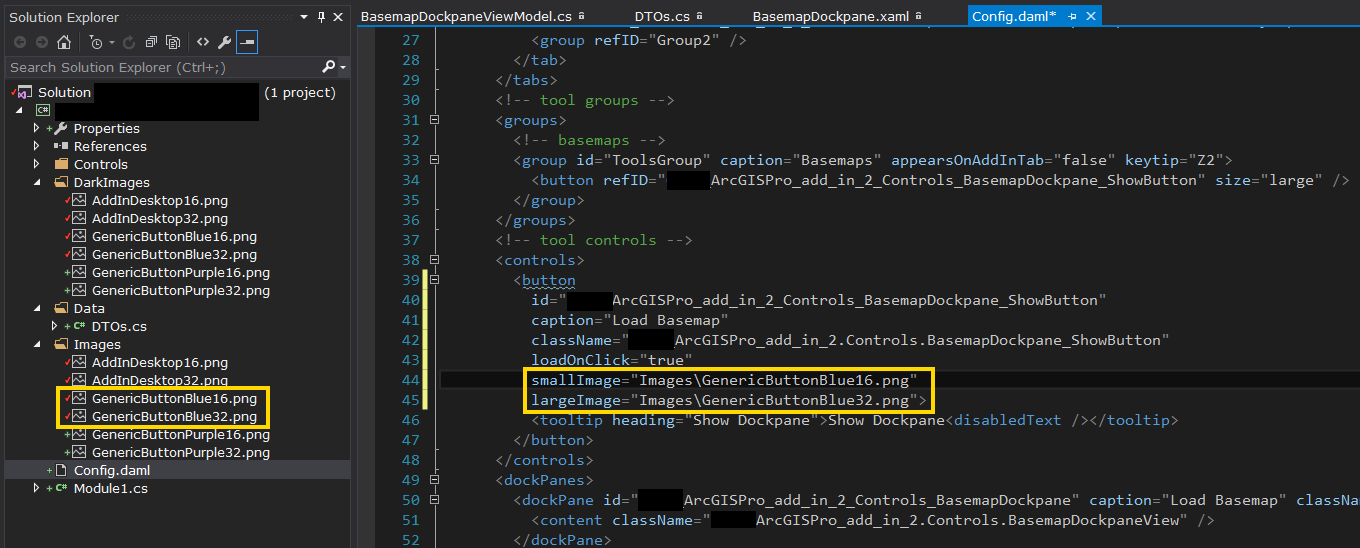This screenshot has width=1360, height=548.
Task: Toggle pin on Config.daml* tab
Action: pos(1073,16)
